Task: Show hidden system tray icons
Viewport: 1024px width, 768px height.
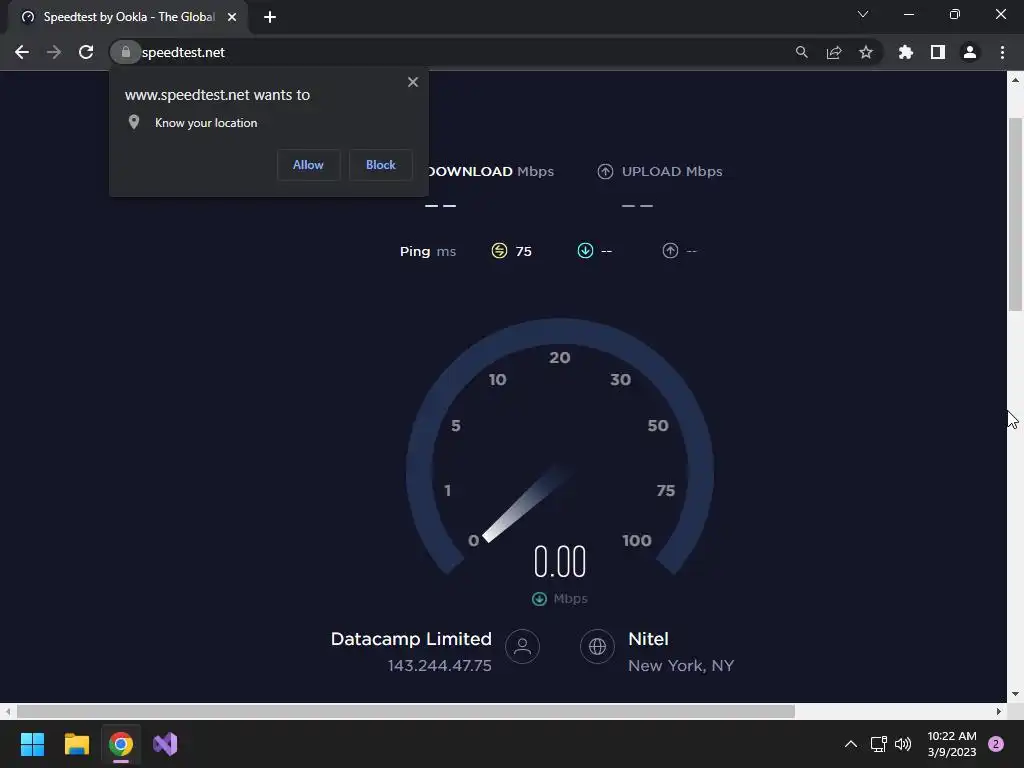Action: [x=851, y=744]
